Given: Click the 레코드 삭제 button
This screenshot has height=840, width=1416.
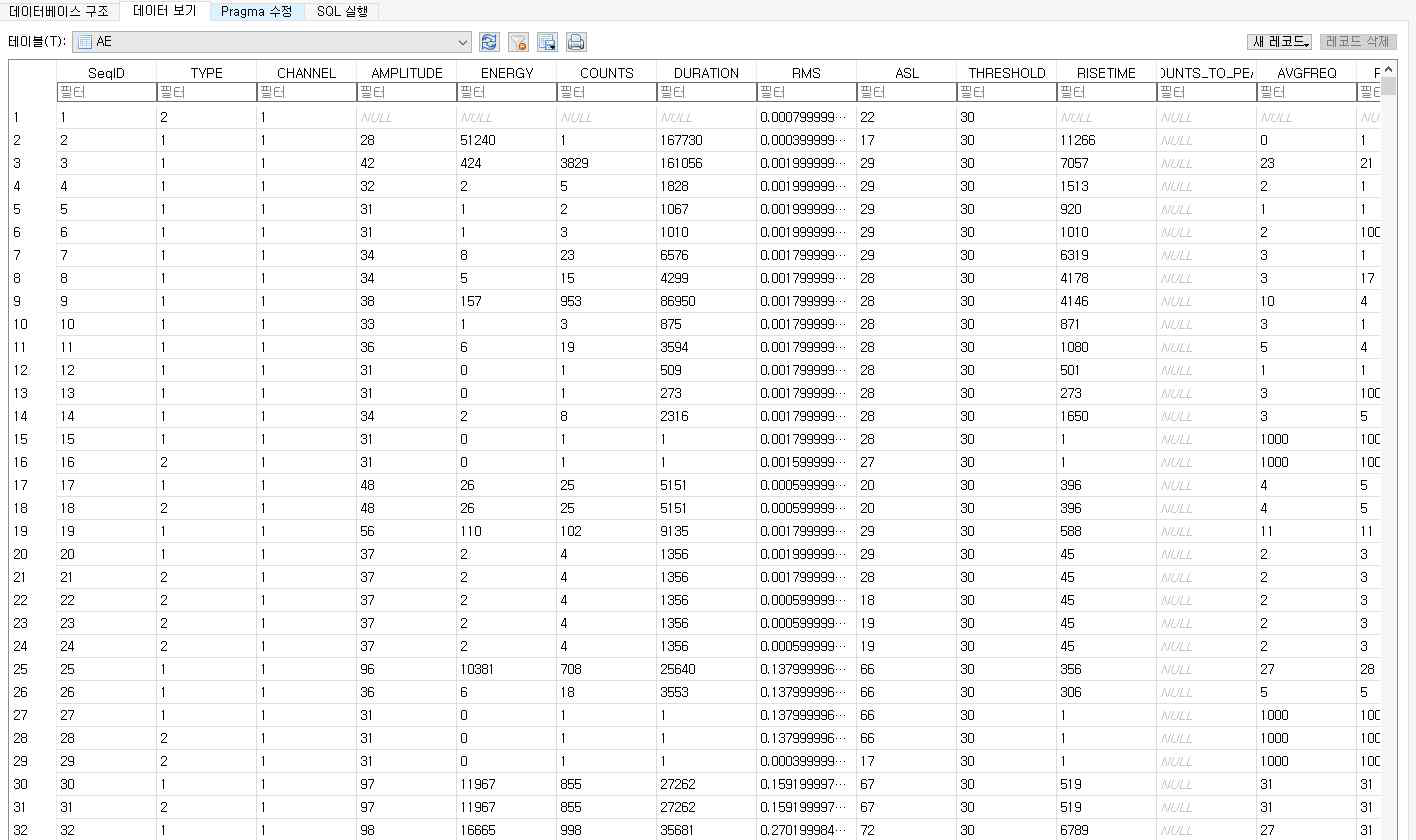Looking at the screenshot, I should pos(1357,42).
